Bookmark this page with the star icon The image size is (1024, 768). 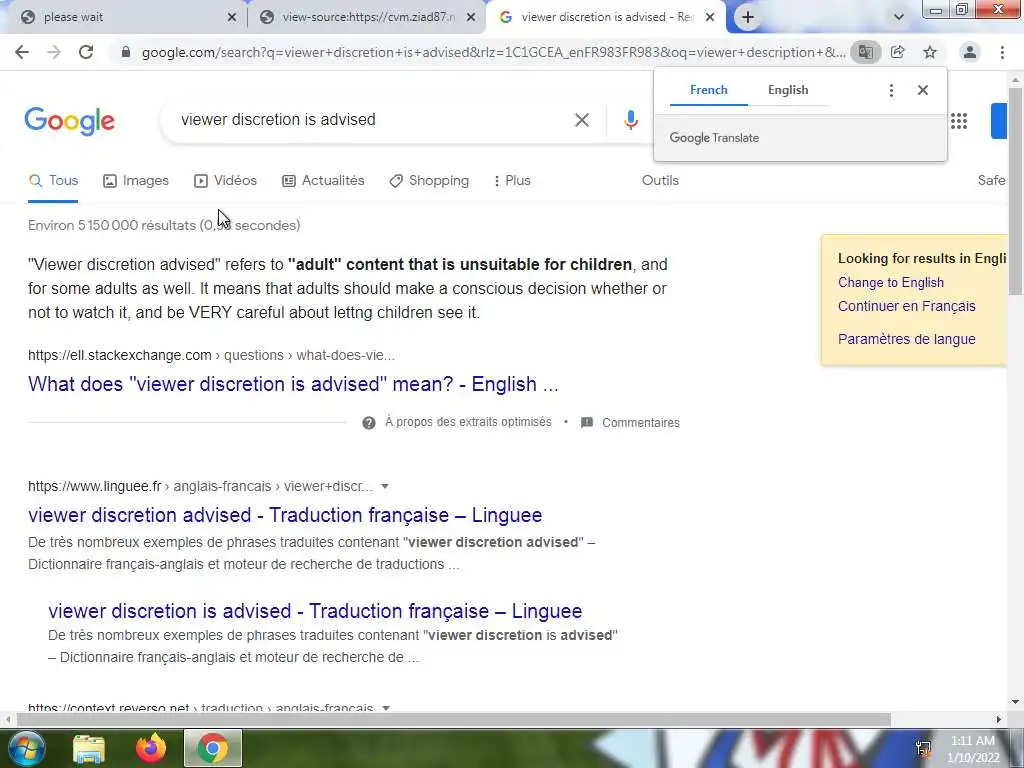(x=930, y=52)
